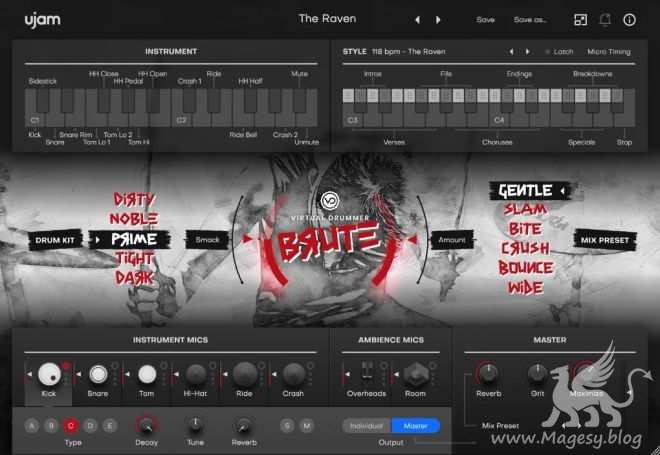This screenshot has height=455, width=660.
Task: Adjust the Hi-Hat mic knob
Action: (x=196, y=374)
